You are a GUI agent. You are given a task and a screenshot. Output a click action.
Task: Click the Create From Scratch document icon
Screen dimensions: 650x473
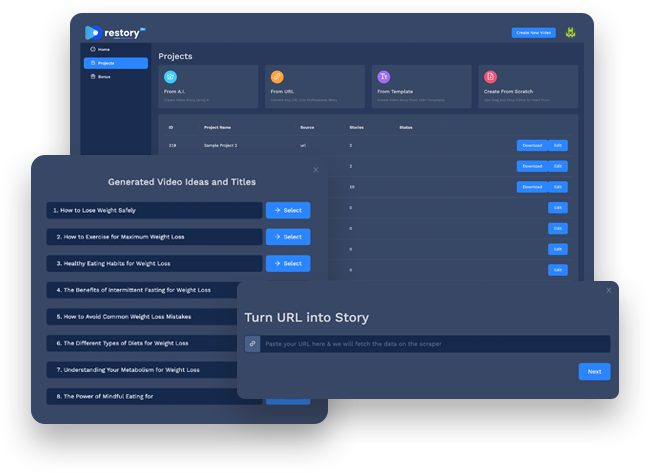[489, 77]
